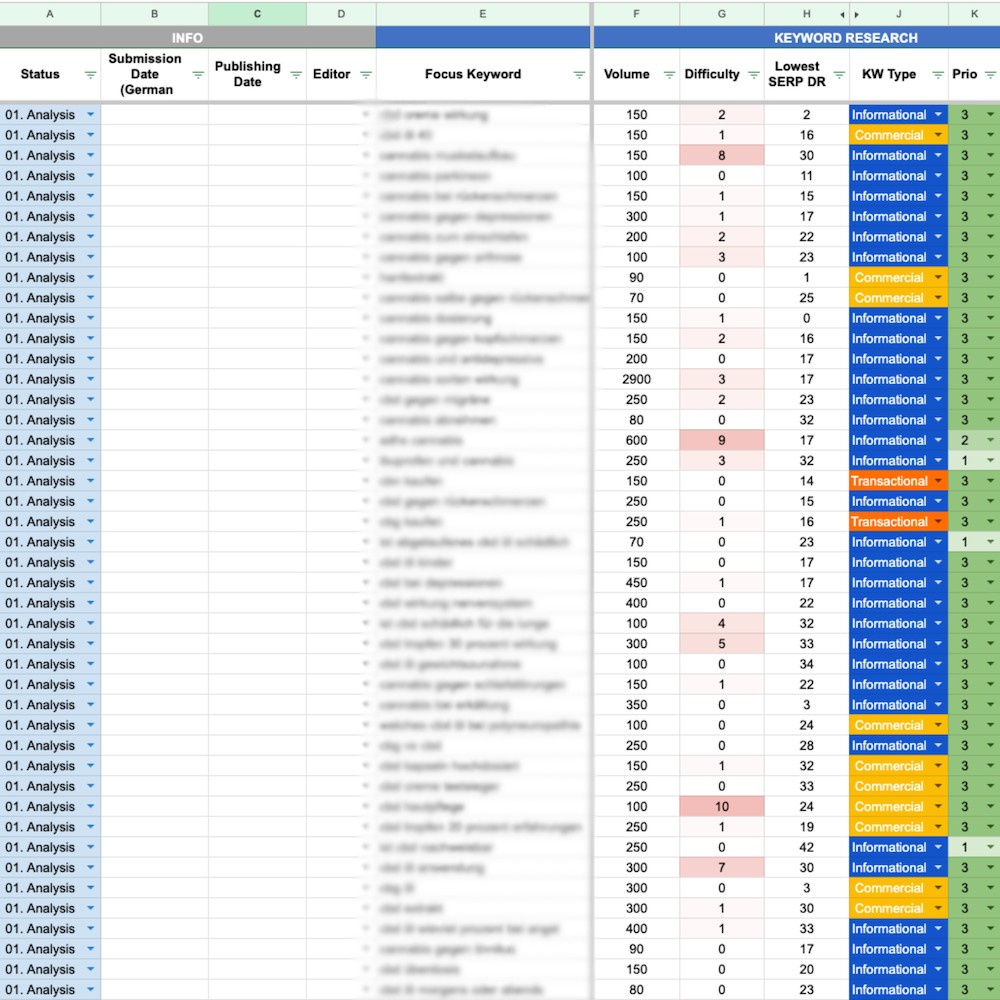
Task: Select the Lowest SERP DR cell showing 20
Action: (806, 969)
